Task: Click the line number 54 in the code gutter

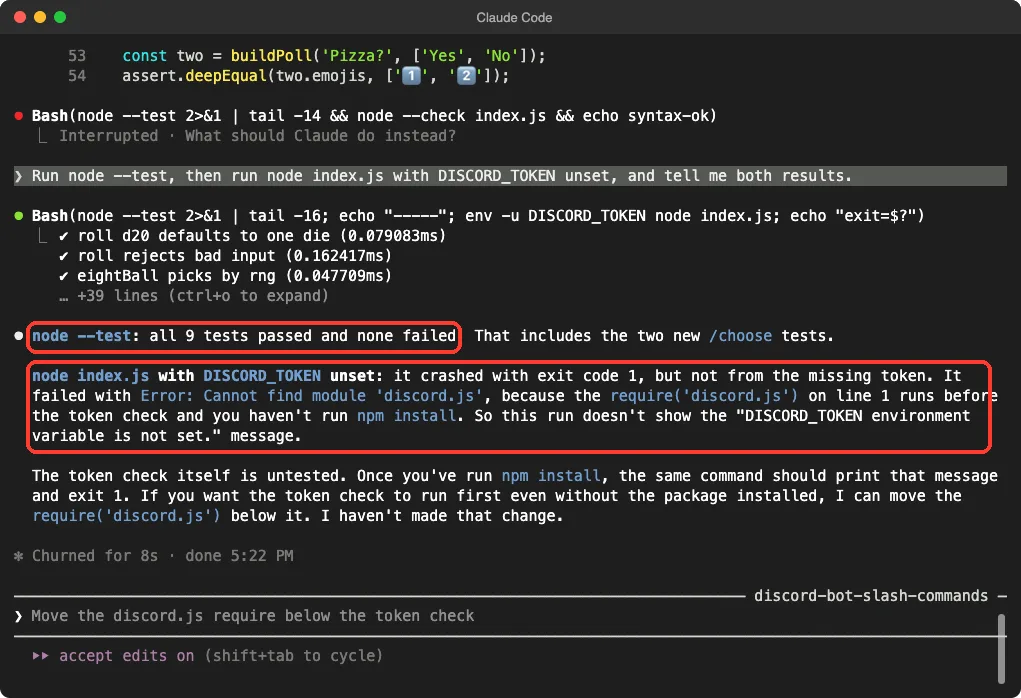Action: (x=77, y=76)
